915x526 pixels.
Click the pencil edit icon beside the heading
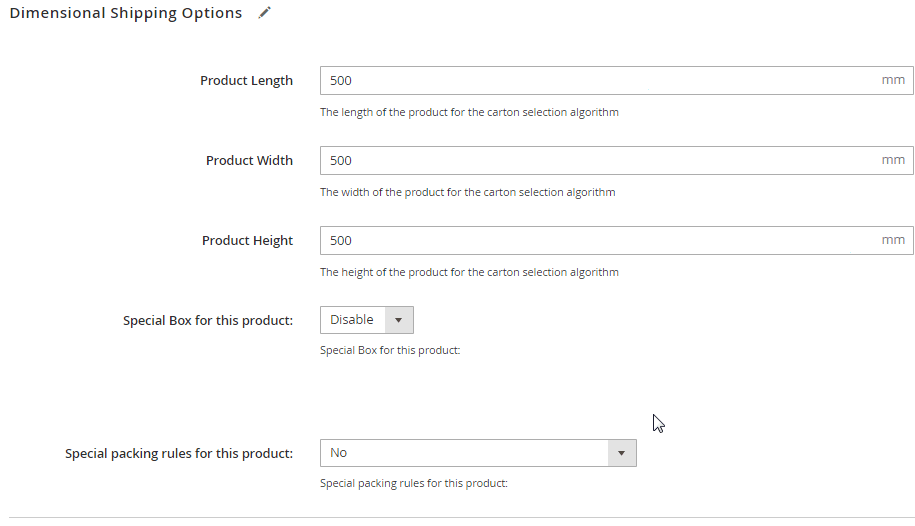coord(265,13)
